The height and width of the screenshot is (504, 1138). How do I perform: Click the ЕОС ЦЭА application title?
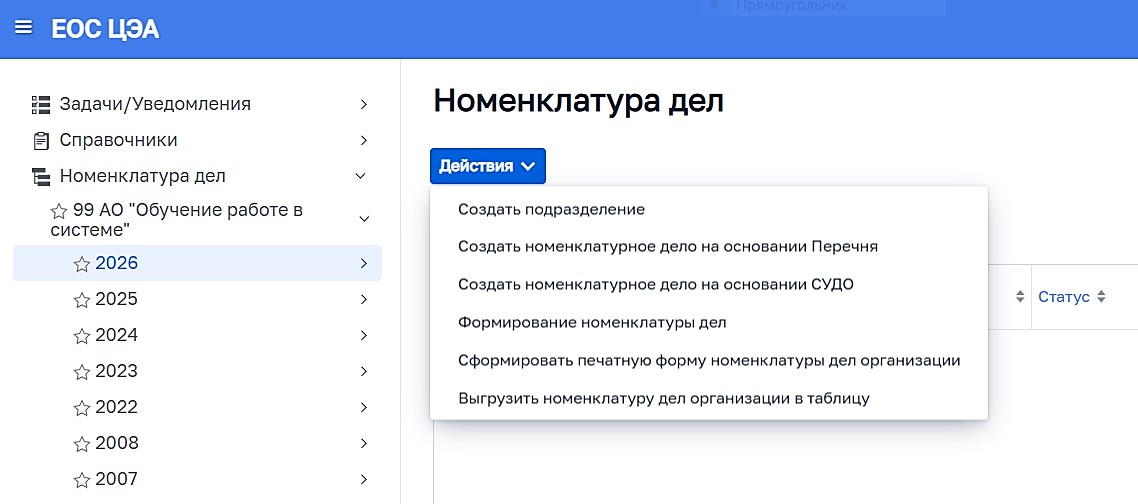point(105,29)
